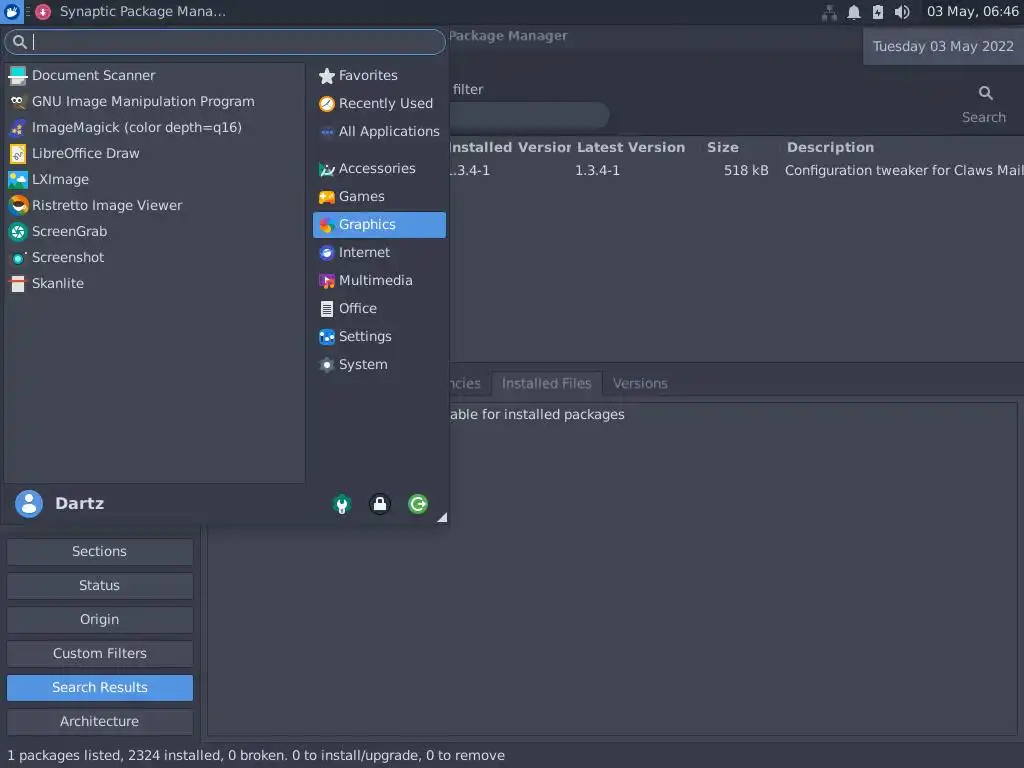Click the Tuesday 03 May 2022 date tooltip
The image size is (1024, 768).
coord(943,46)
